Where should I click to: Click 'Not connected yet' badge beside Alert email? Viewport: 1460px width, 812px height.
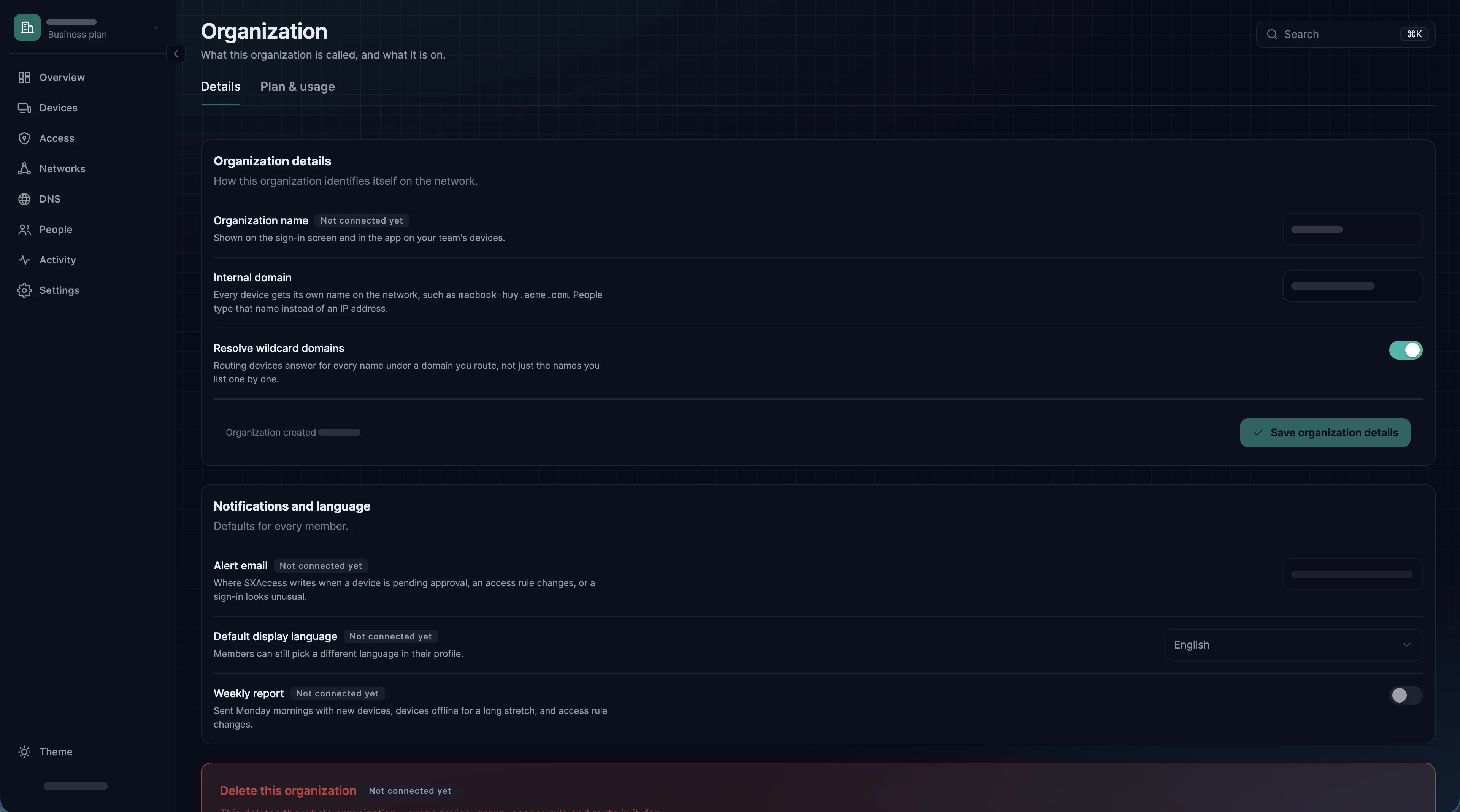321,566
